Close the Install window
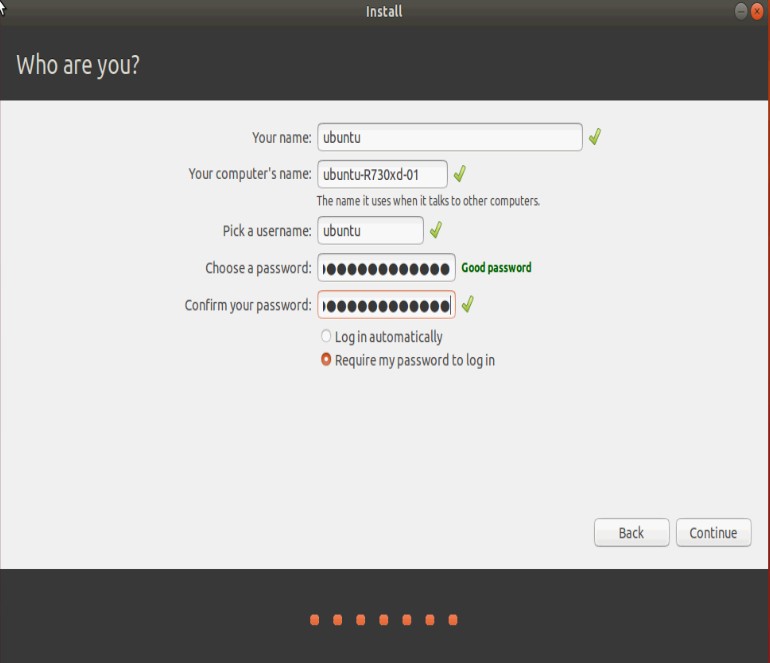This screenshot has width=770, height=663. pos(757,11)
